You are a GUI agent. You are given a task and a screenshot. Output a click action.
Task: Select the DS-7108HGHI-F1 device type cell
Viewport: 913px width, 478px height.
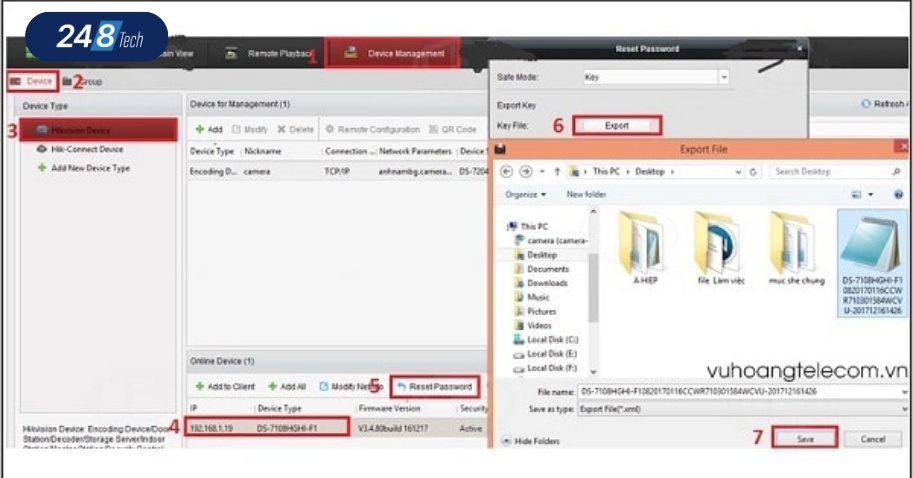pyautogui.click(x=287, y=428)
